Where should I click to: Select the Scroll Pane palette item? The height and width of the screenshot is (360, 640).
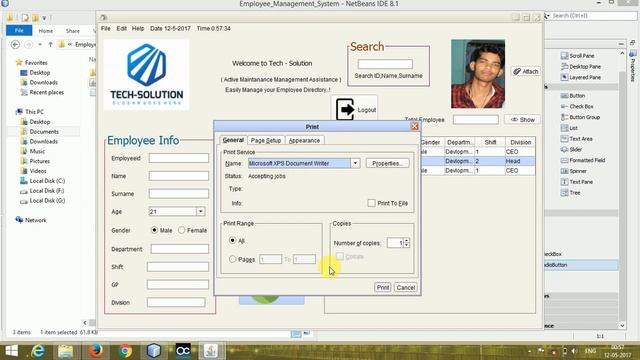pyautogui.click(x=577, y=56)
